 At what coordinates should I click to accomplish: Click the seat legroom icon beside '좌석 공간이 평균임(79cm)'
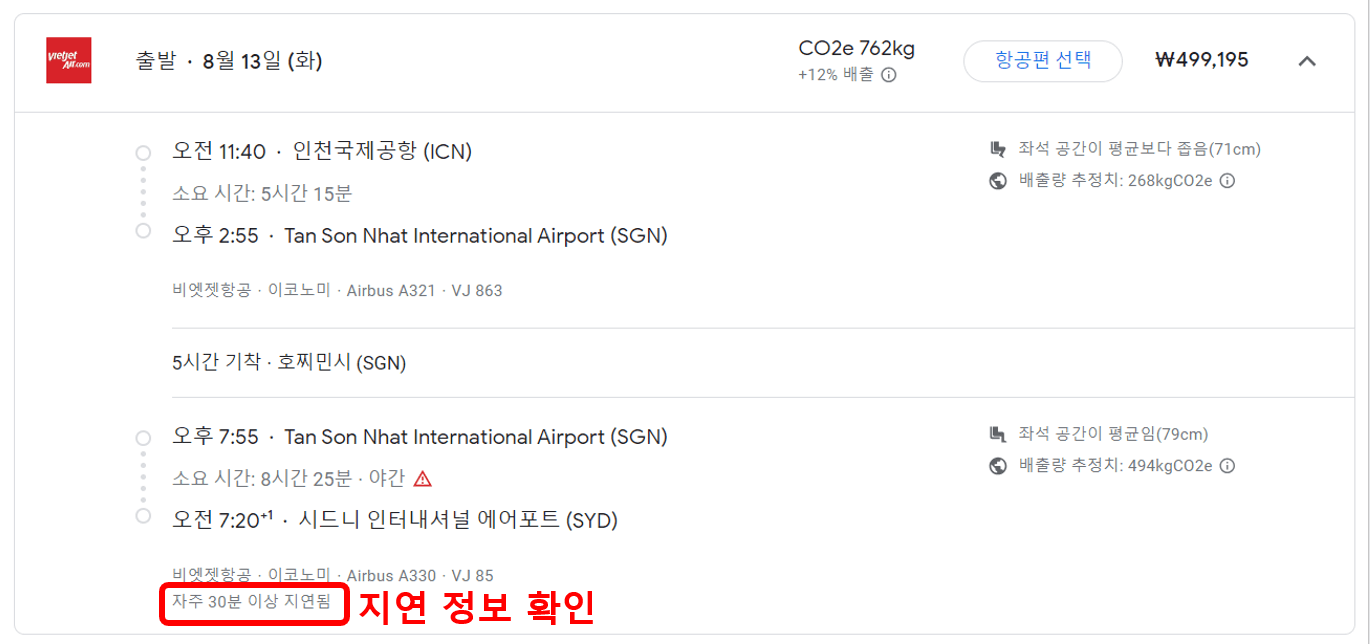pyautogui.click(x=996, y=432)
